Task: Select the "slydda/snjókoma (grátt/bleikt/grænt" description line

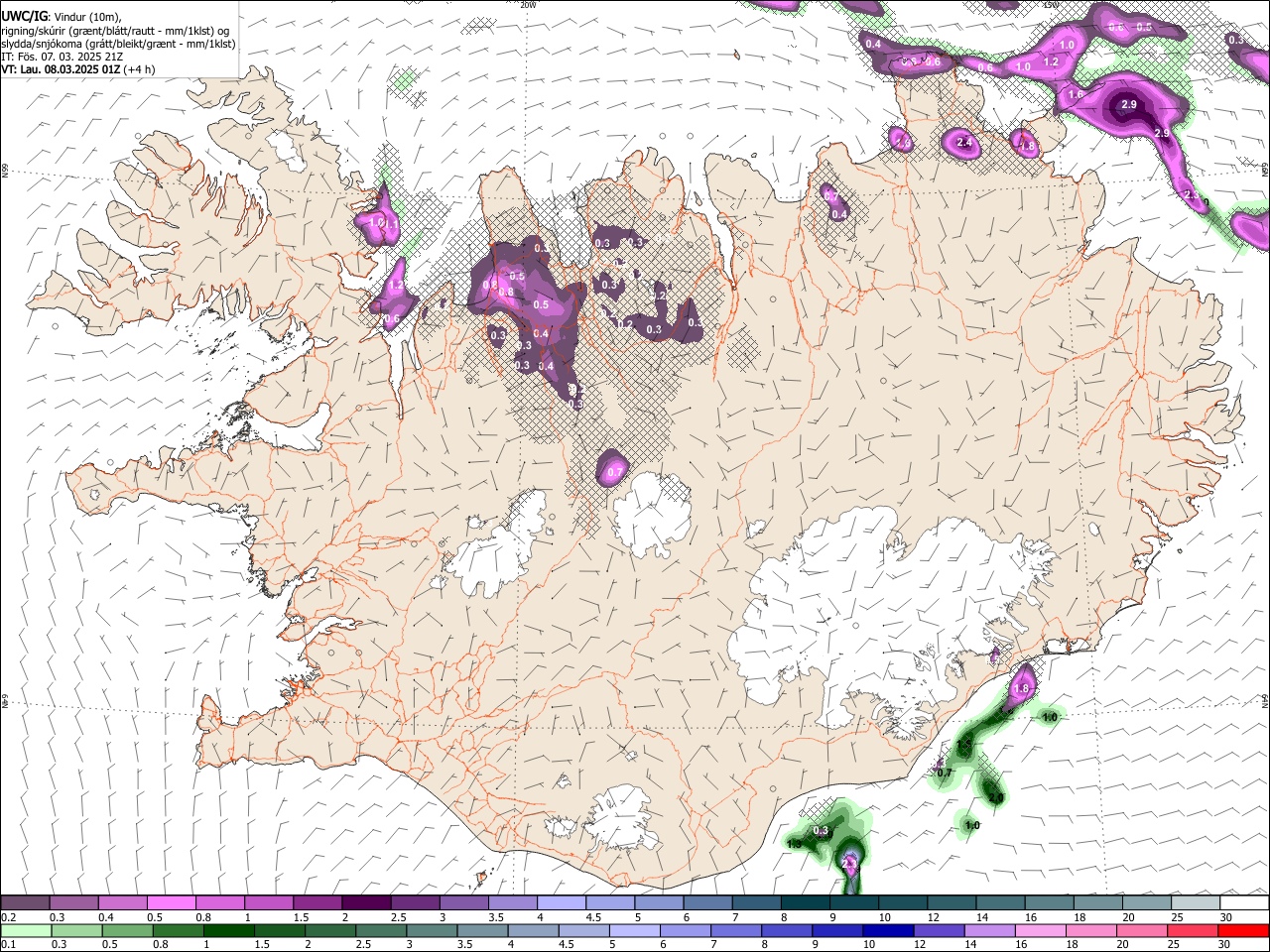Action: [x=118, y=44]
